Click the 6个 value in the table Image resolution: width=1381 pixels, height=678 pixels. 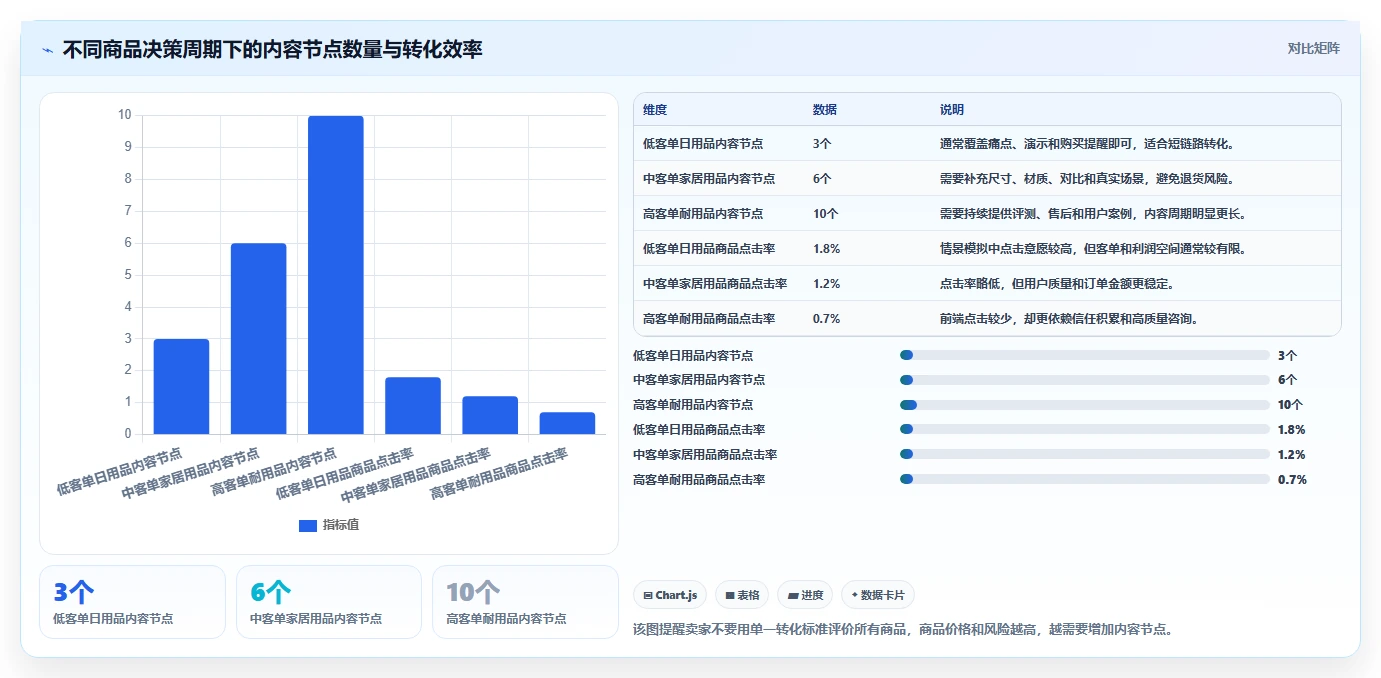point(822,179)
